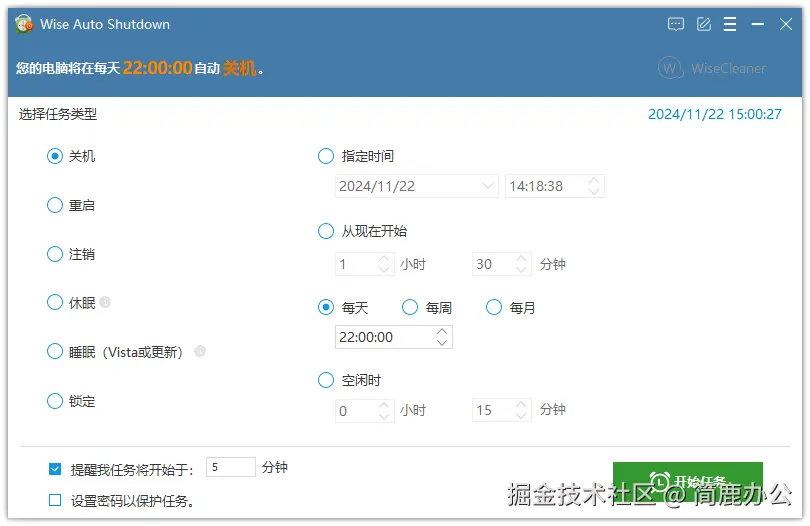Increase the 从现在开始 hours value
This screenshot has height=526, width=810.
tap(384, 258)
